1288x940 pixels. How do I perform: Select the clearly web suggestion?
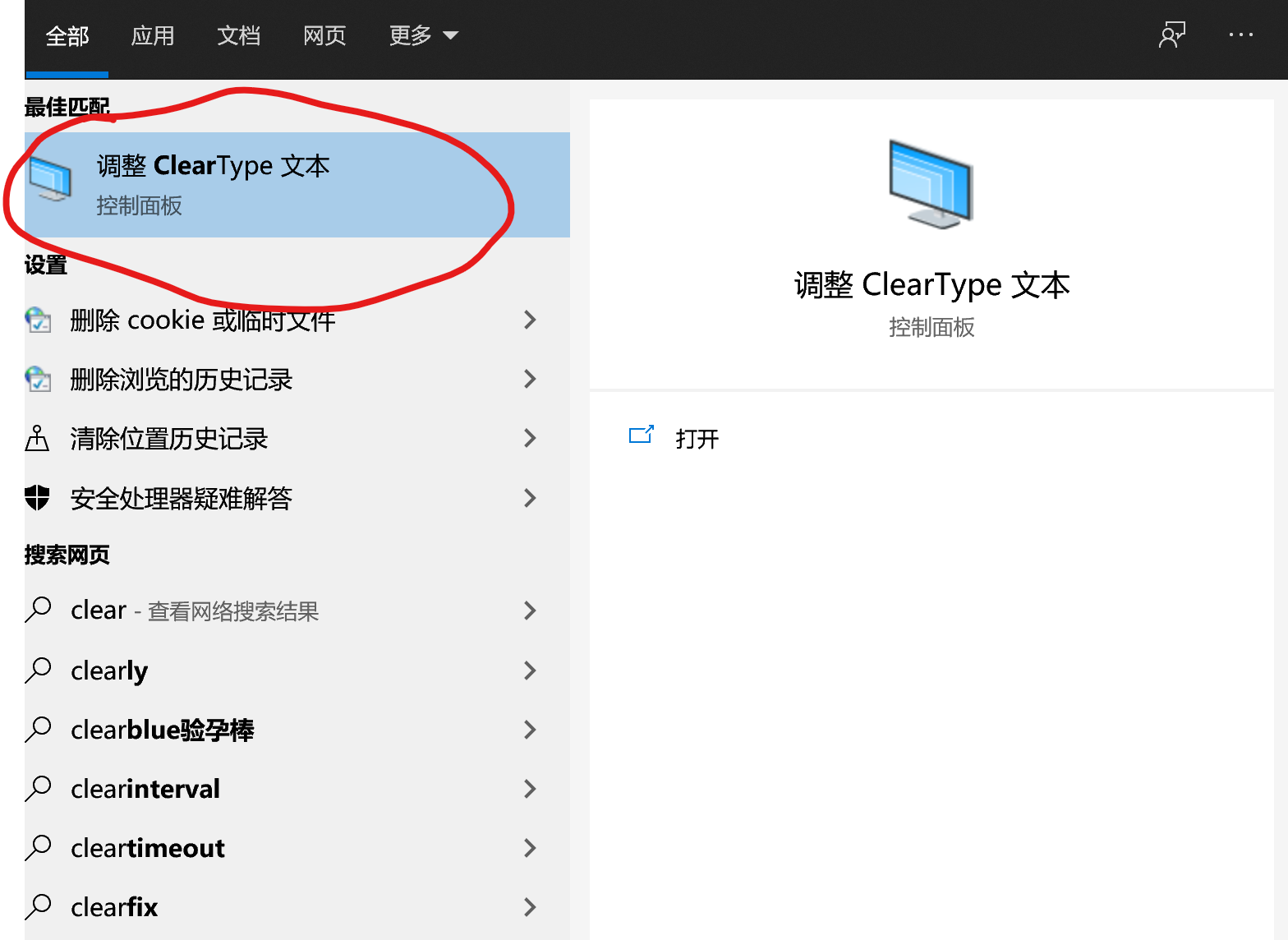click(x=297, y=670)
